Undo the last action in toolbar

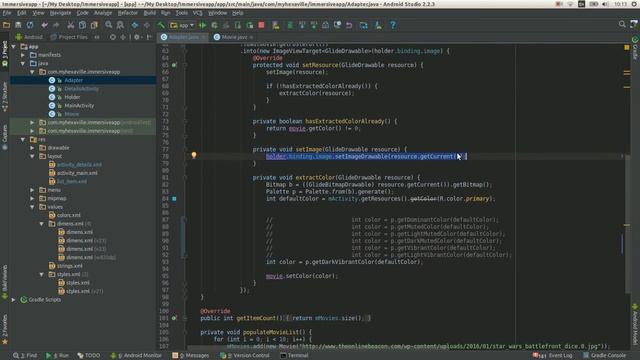point(44,25)
